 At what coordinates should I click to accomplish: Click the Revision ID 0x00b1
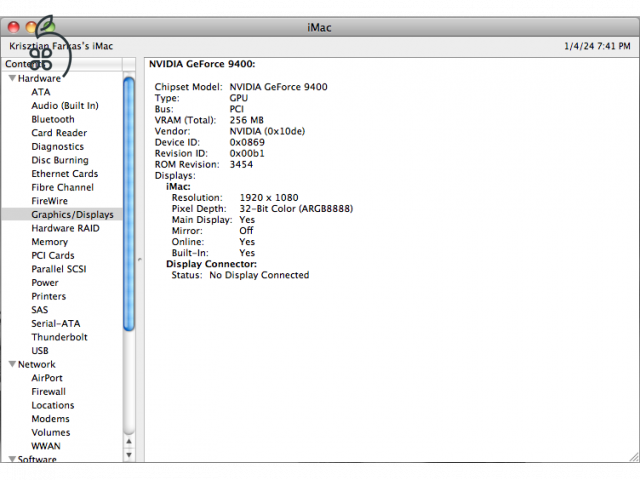[x=247, y=153]
